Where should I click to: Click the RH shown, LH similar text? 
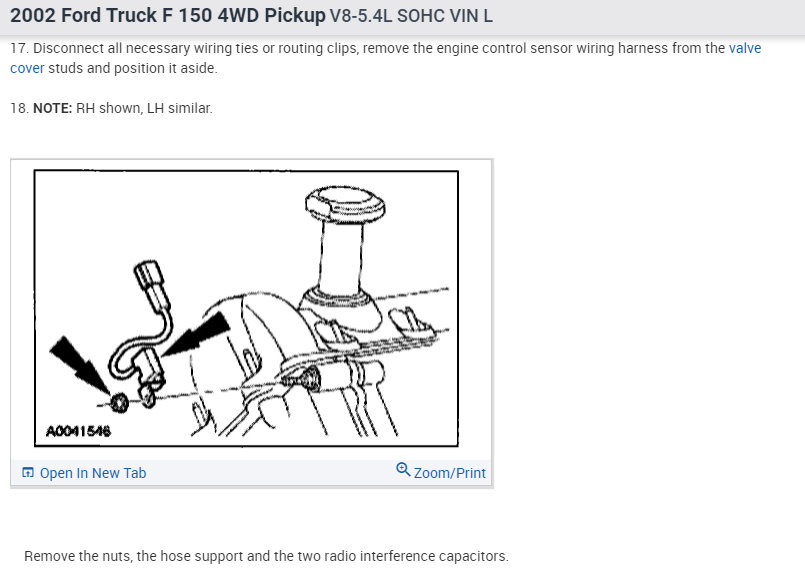(x=144, y=108)
